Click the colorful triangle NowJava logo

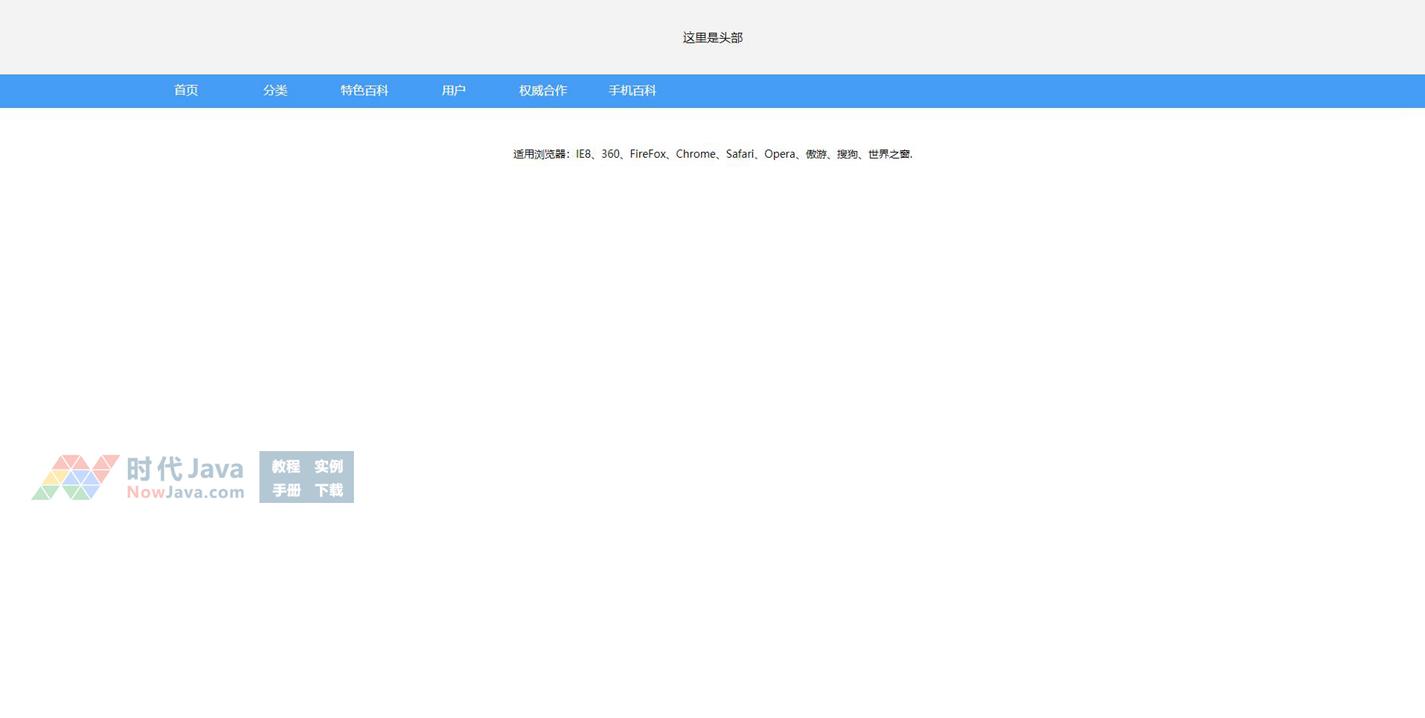point(75,477)
